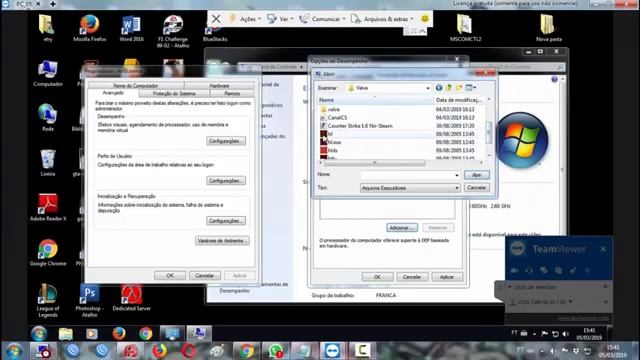Click the Variáveis de Ambiente button

click(x=222, y=241)
